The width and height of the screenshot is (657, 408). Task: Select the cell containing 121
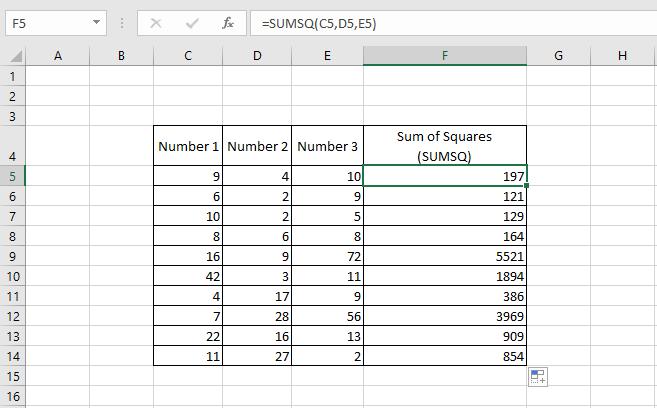pyautogui.click(x=445, y=196)
